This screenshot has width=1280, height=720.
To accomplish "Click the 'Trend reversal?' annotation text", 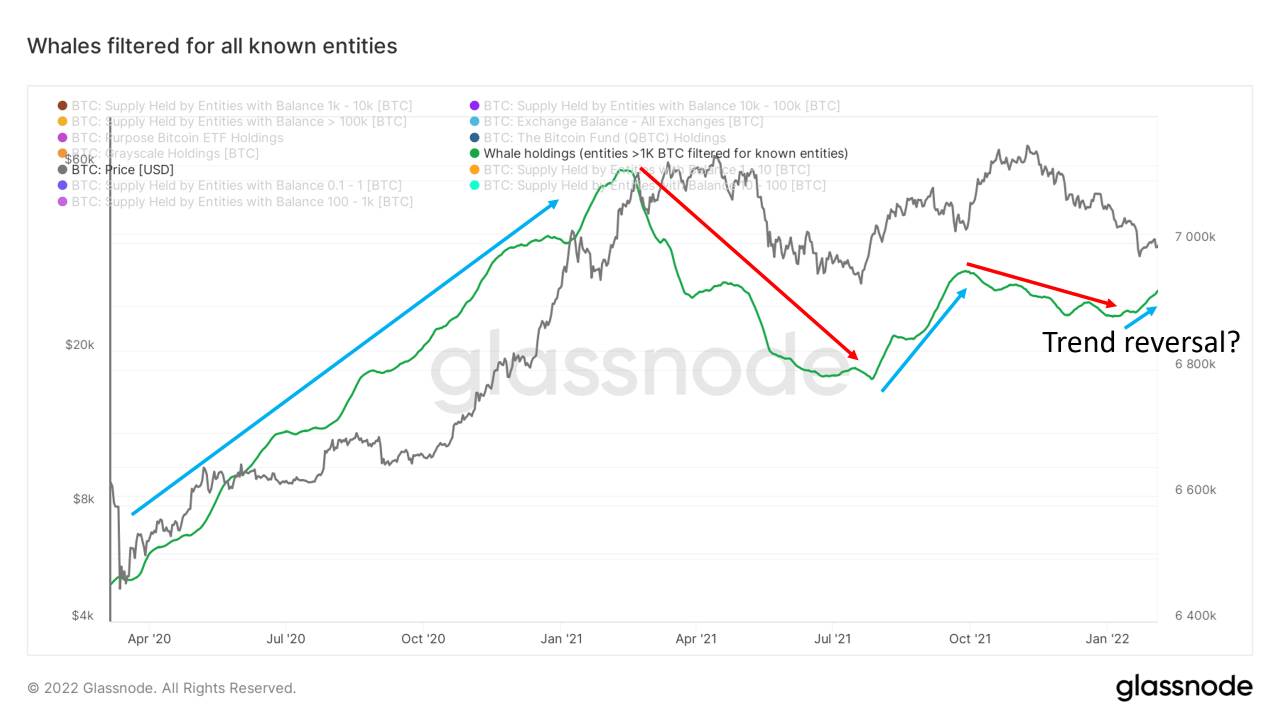I will (1141, 343).
